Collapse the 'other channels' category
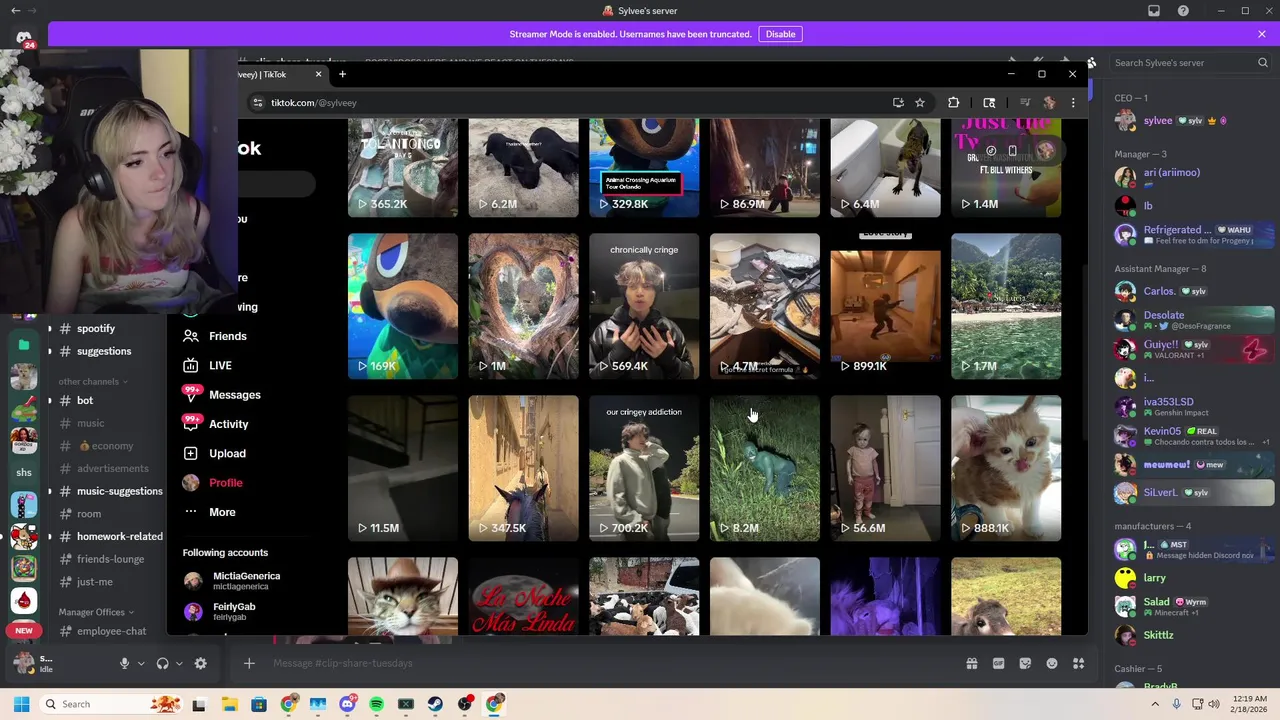Image resolution: width=1280 pixels, height=720 pixels. [94, 381]
